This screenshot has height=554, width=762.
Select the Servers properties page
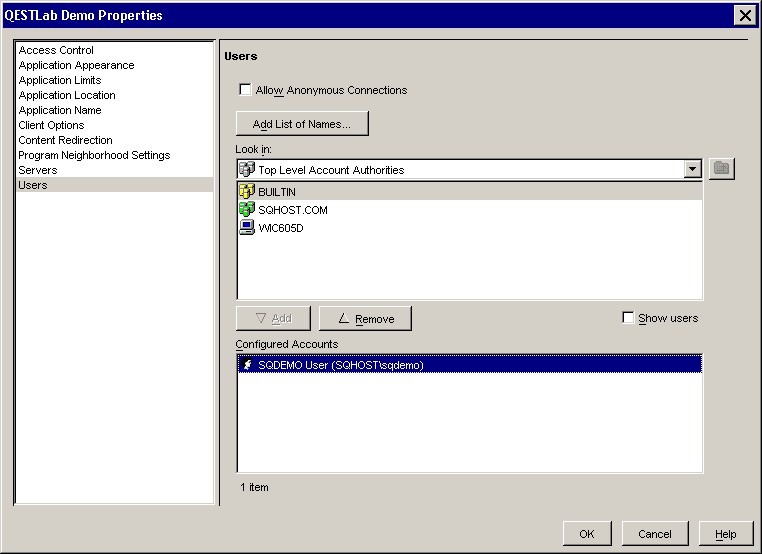point(38,170)
